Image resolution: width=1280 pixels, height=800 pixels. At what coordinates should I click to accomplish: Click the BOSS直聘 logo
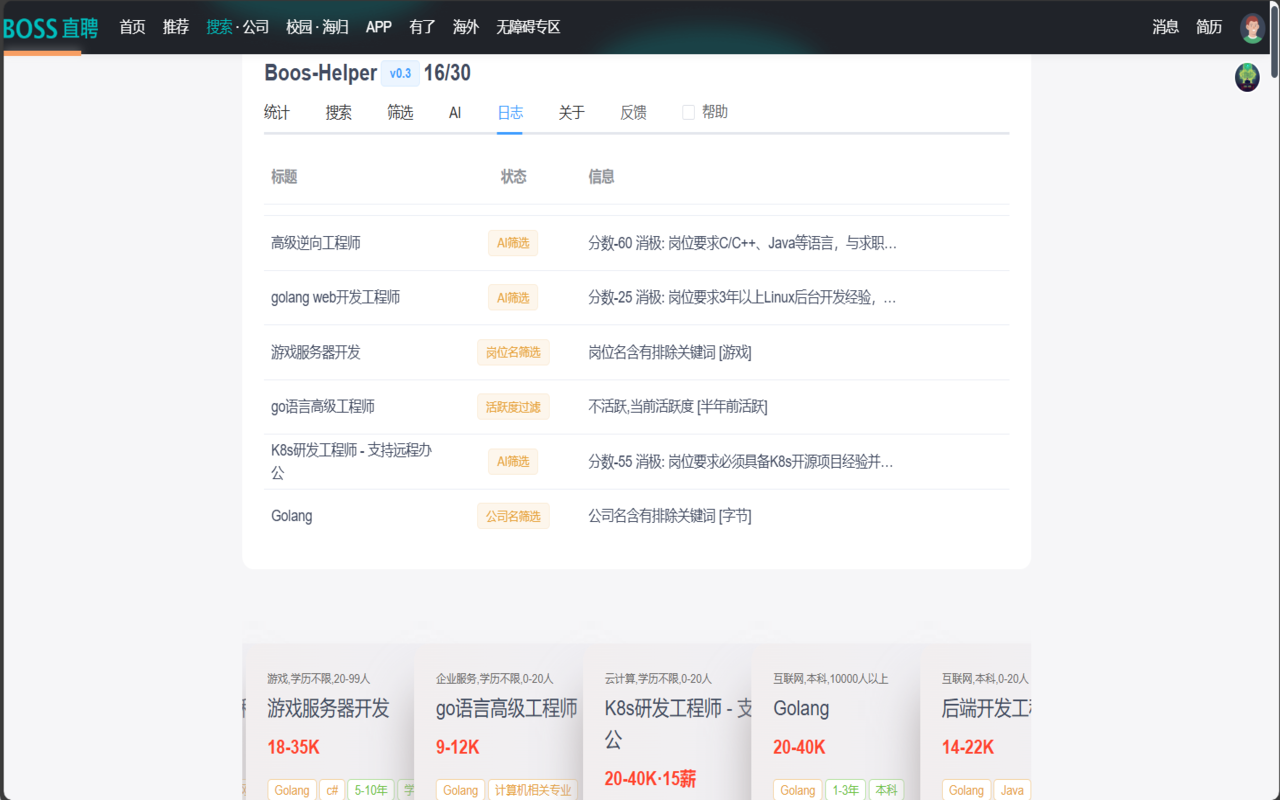(48, 27)
